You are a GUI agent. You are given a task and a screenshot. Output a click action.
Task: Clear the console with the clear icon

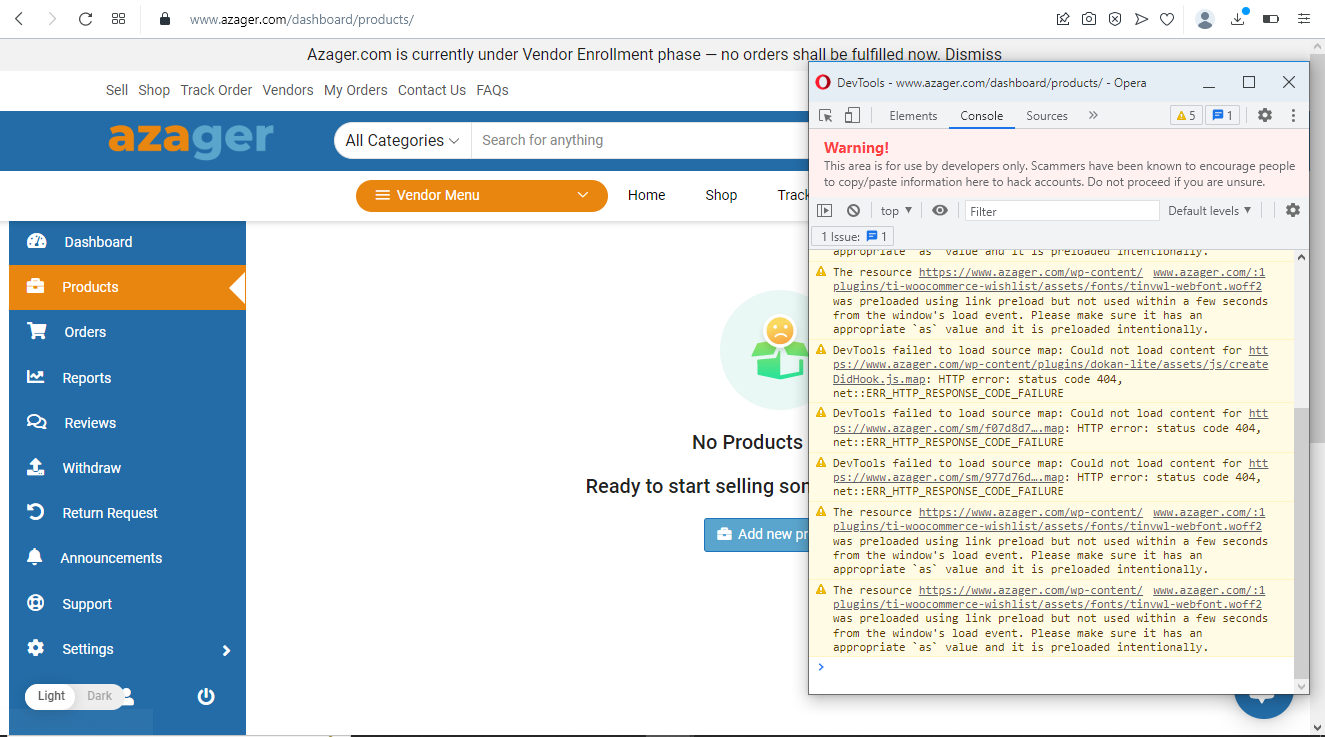pyautogui.click(x=853, y=211)
